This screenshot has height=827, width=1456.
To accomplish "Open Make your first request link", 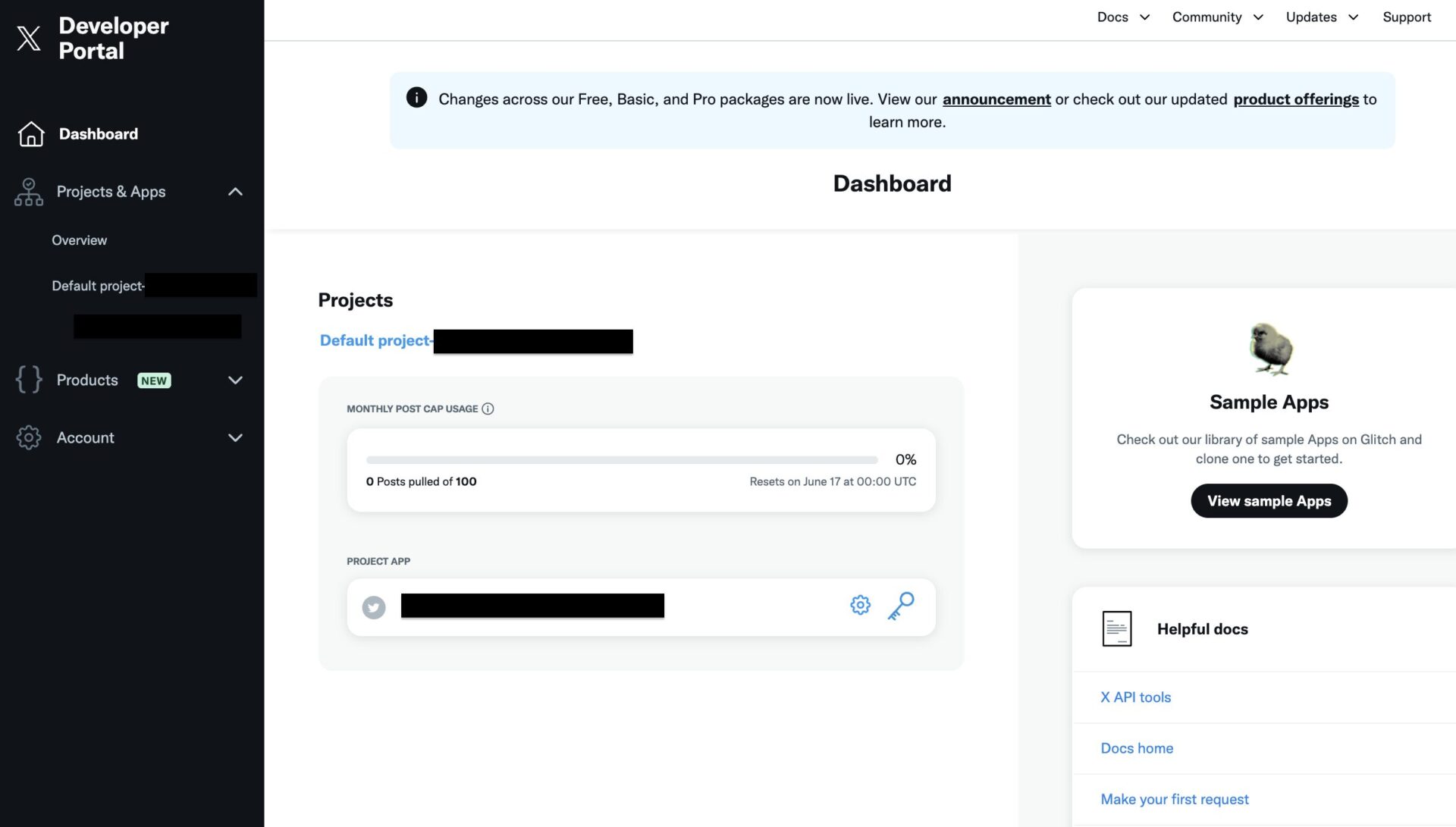I will click(1174, 798).
